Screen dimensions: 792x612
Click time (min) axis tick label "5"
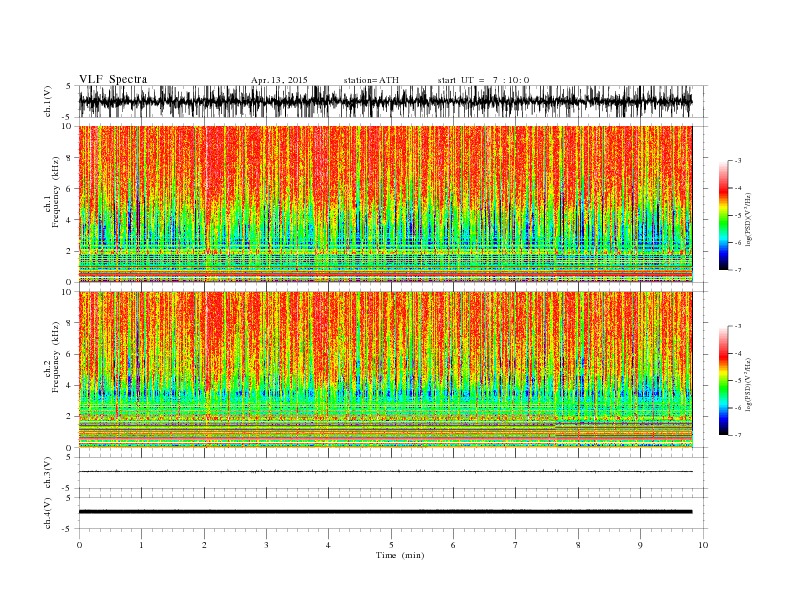(x=391, y=545)
